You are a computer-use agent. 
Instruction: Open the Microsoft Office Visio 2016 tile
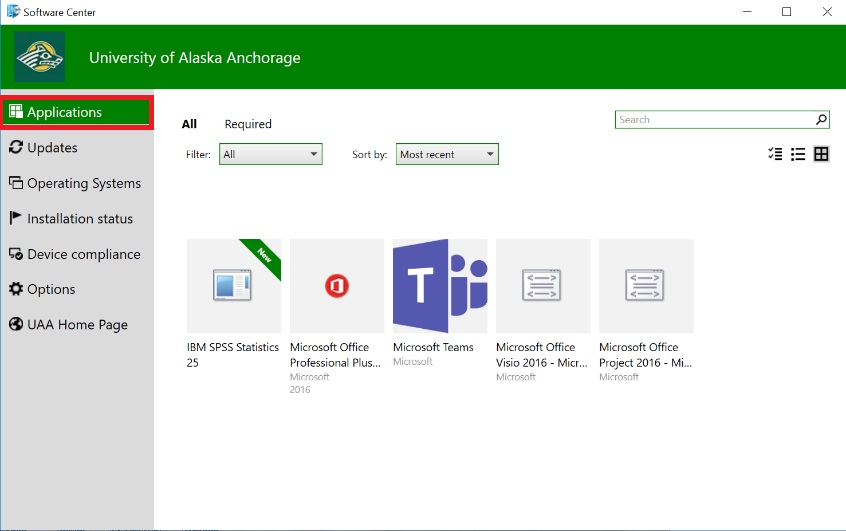[542, 286]
